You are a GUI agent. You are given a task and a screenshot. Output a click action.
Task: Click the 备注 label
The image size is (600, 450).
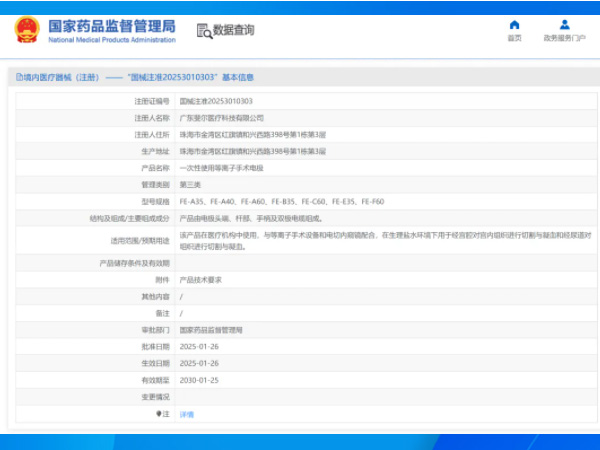(162, 313)
